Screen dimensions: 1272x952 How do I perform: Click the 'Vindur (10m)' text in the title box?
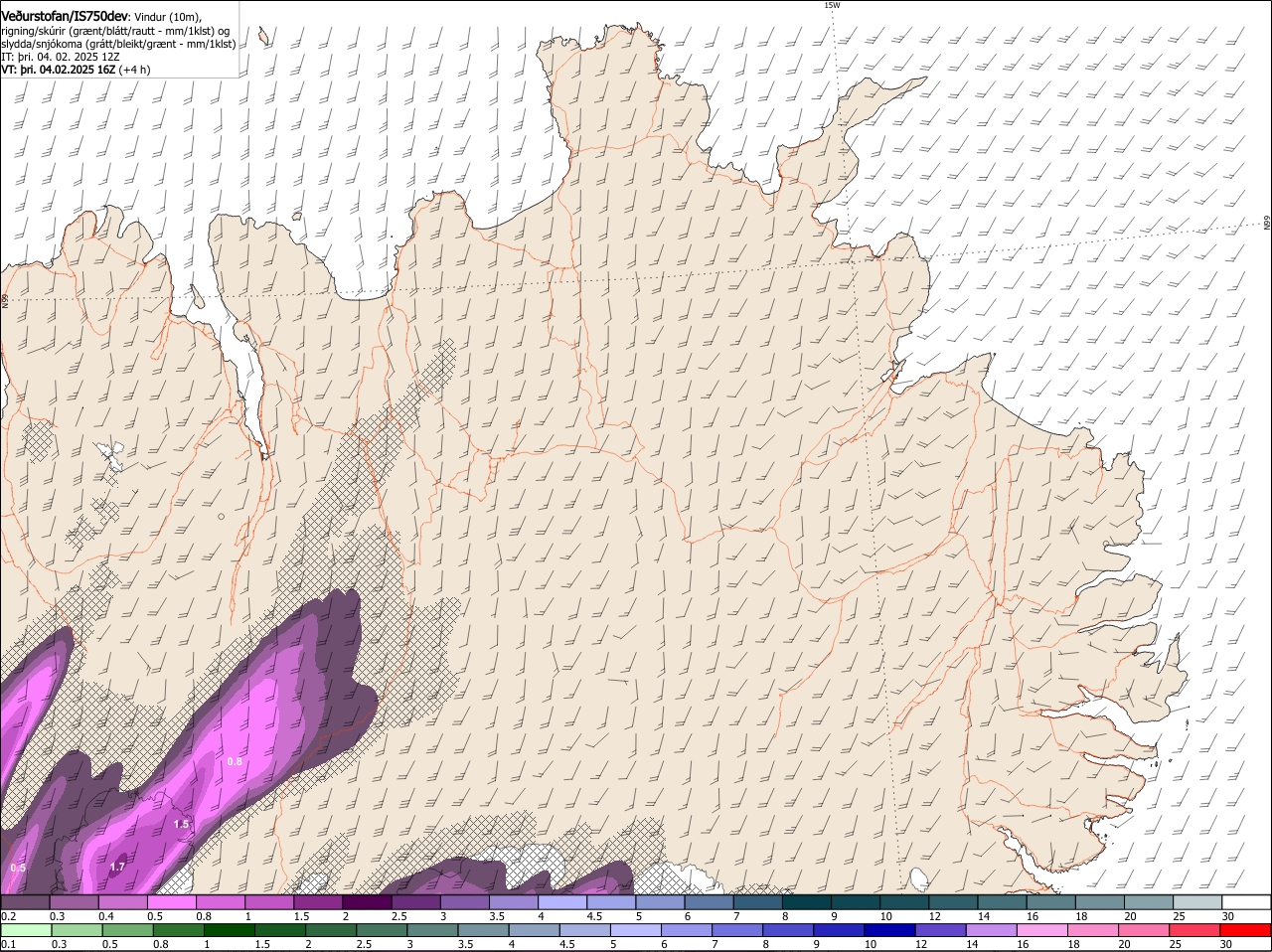point(167,17)
